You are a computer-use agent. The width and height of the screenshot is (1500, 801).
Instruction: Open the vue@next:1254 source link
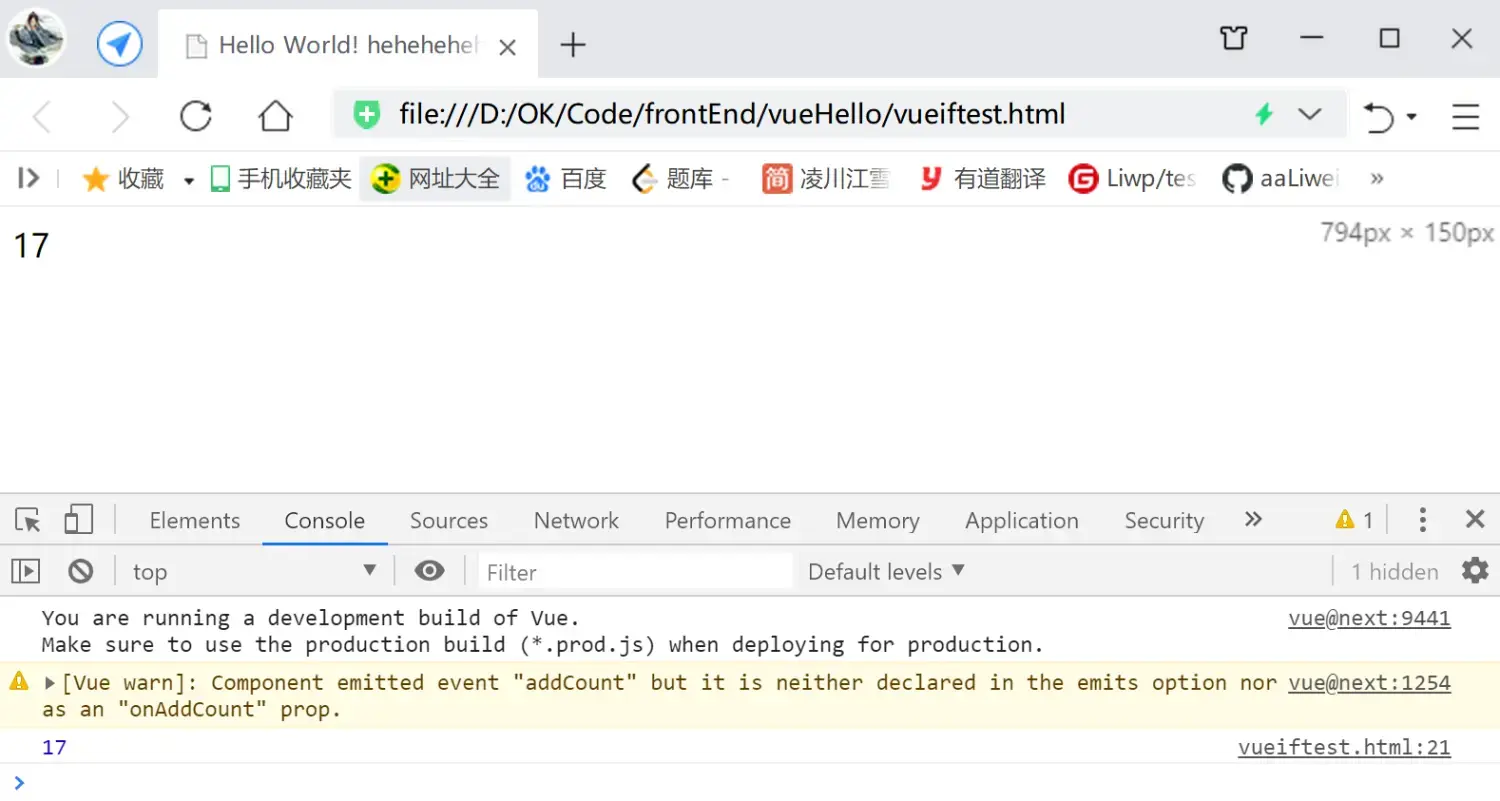tap(1369, 684)
